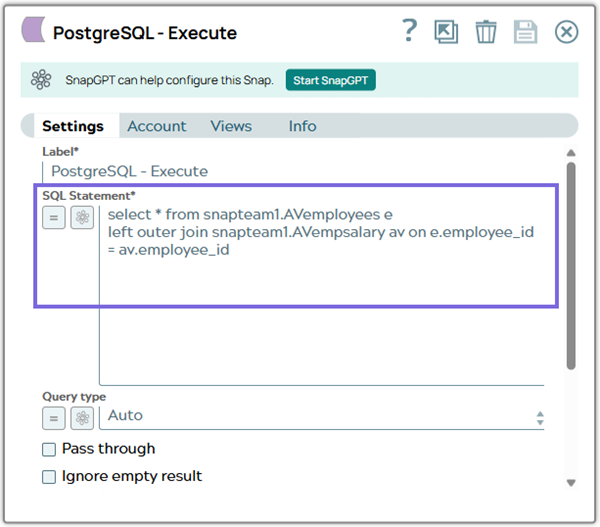Click the vertical scrollbar thumb
Screen dimensions: 600x527
571,266
